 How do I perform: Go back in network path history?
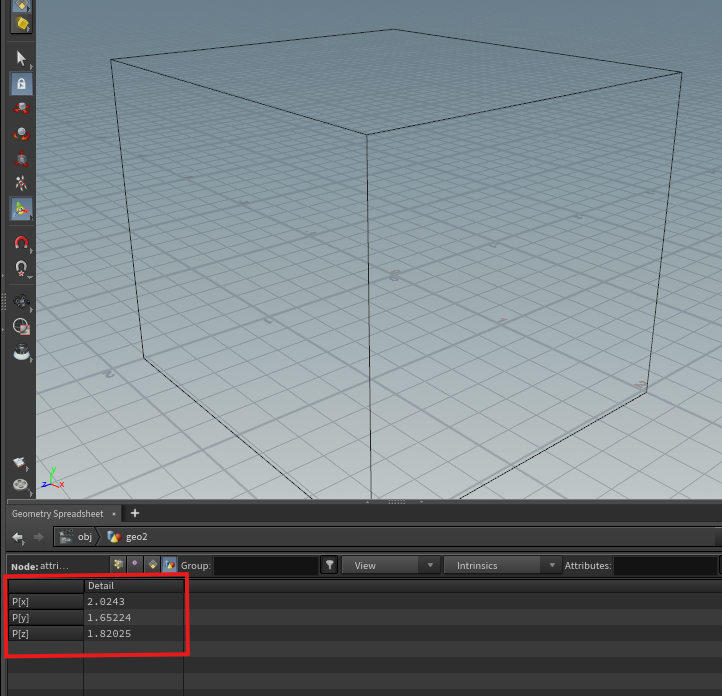click(x=18, y=537)
